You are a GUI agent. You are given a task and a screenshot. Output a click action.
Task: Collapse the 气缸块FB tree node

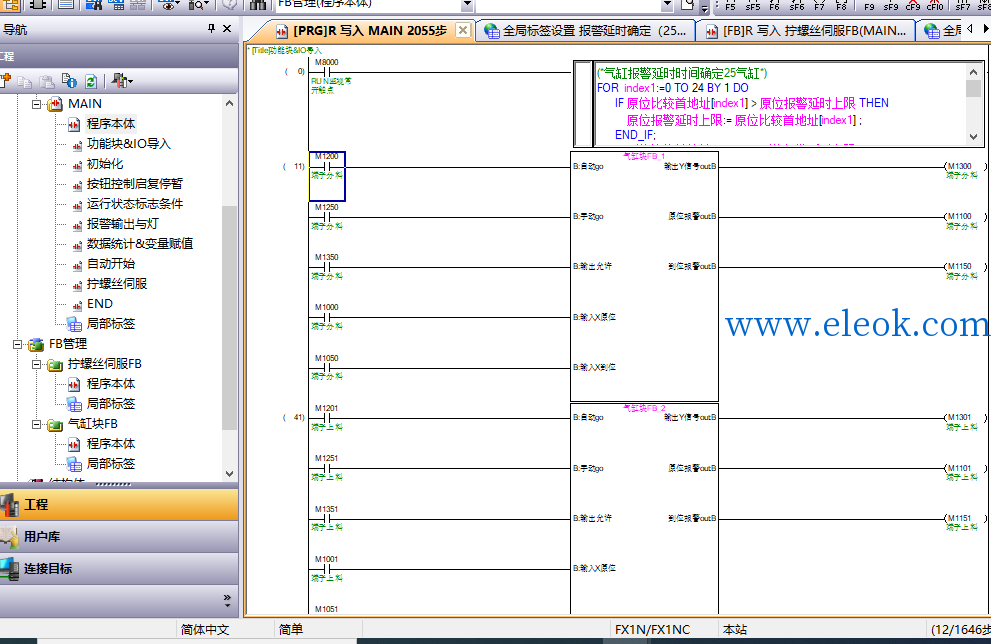coord(37,424)
